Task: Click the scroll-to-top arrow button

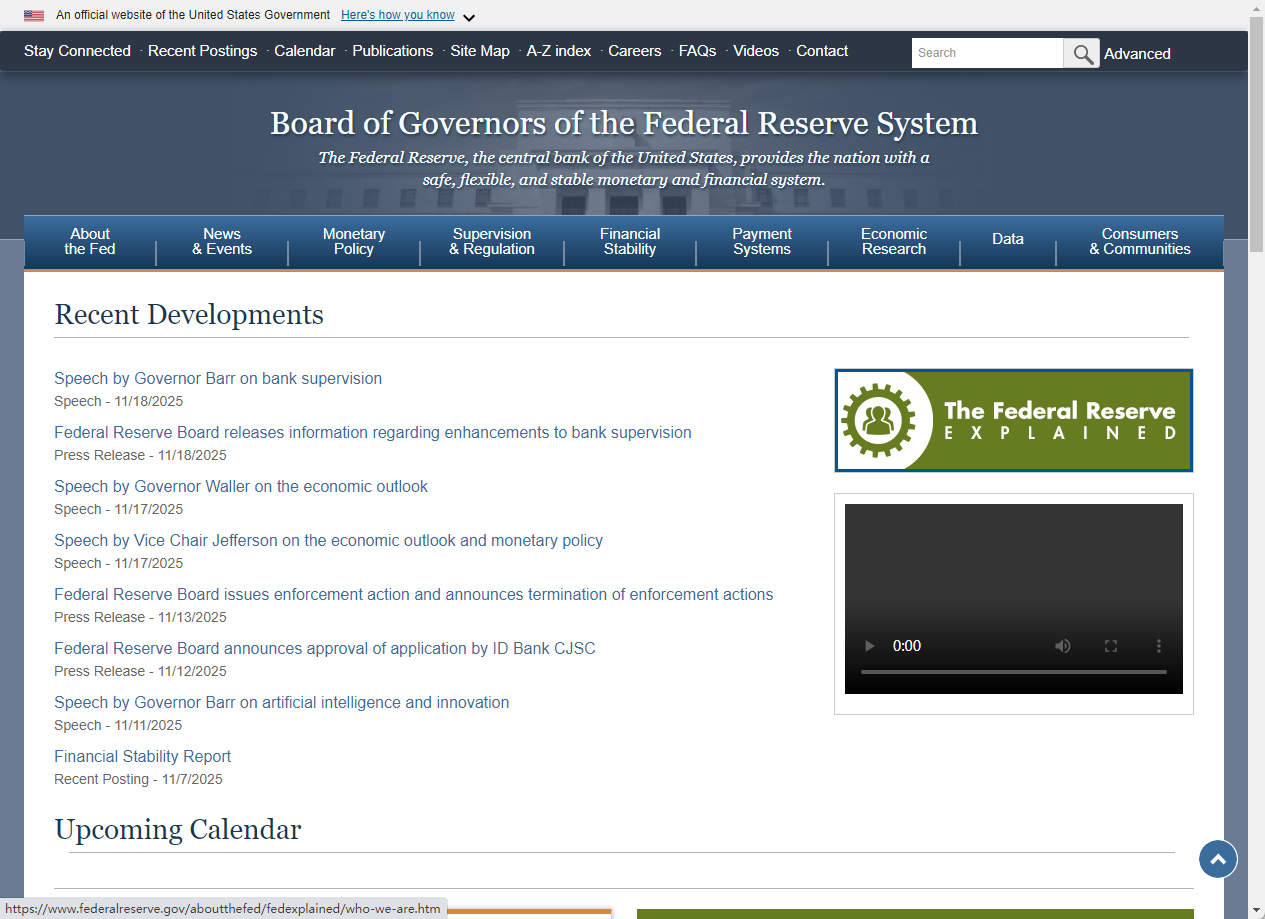Action: 1217,859
